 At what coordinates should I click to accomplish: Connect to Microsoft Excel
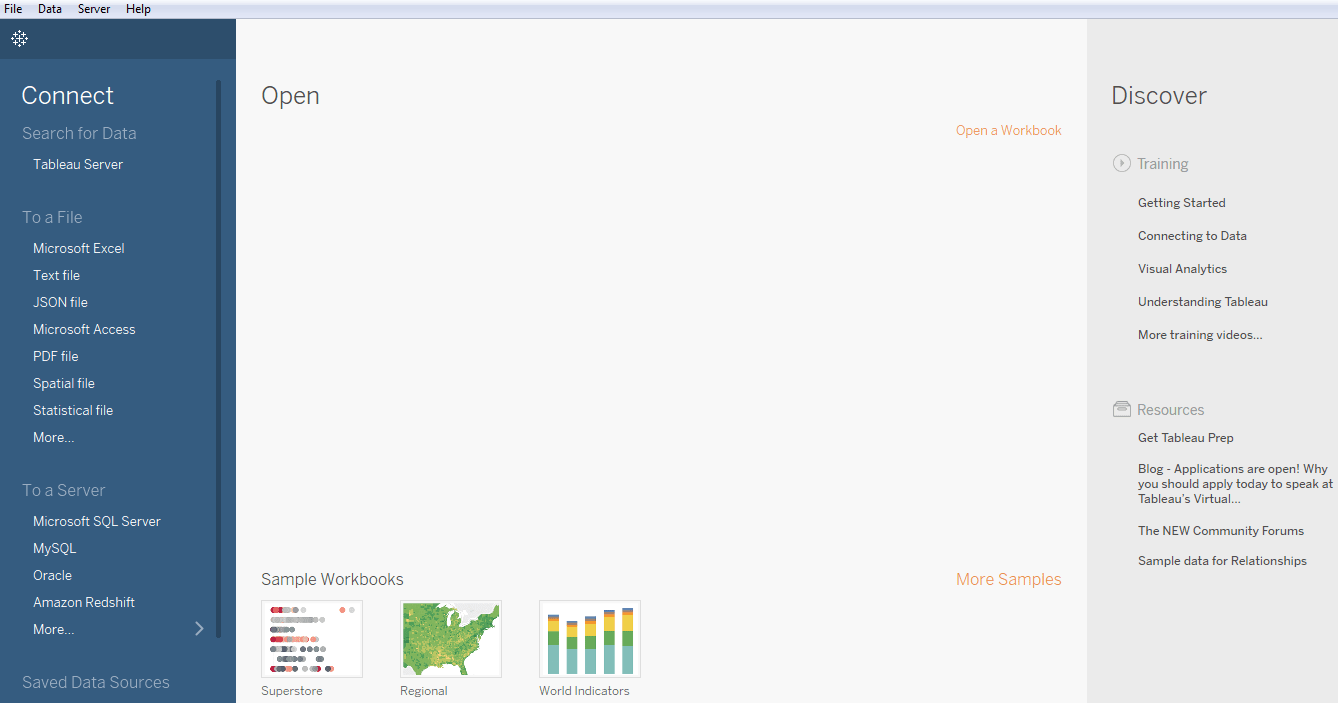[78, 247]
